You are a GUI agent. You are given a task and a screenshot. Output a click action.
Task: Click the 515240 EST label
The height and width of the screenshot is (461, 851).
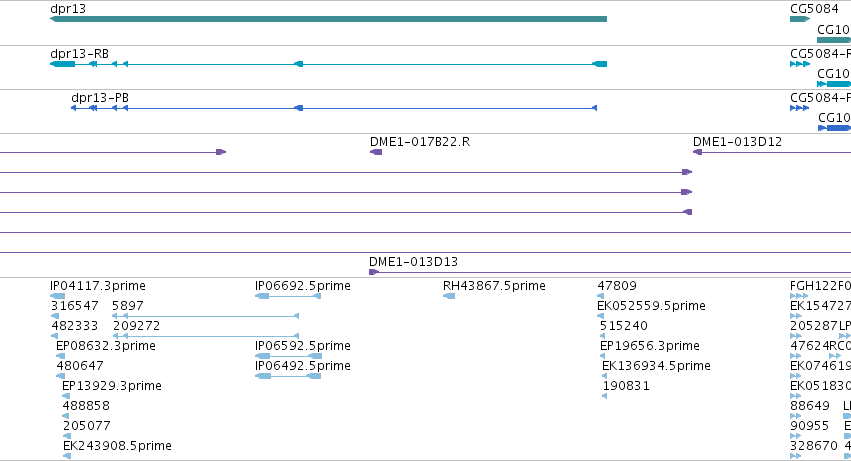[x=624, y=326]
